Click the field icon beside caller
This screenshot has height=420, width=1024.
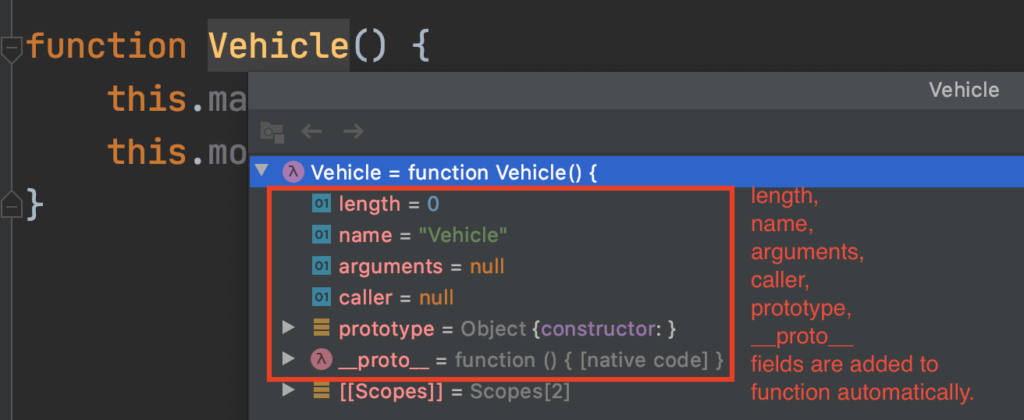click(x=321, y=298)
